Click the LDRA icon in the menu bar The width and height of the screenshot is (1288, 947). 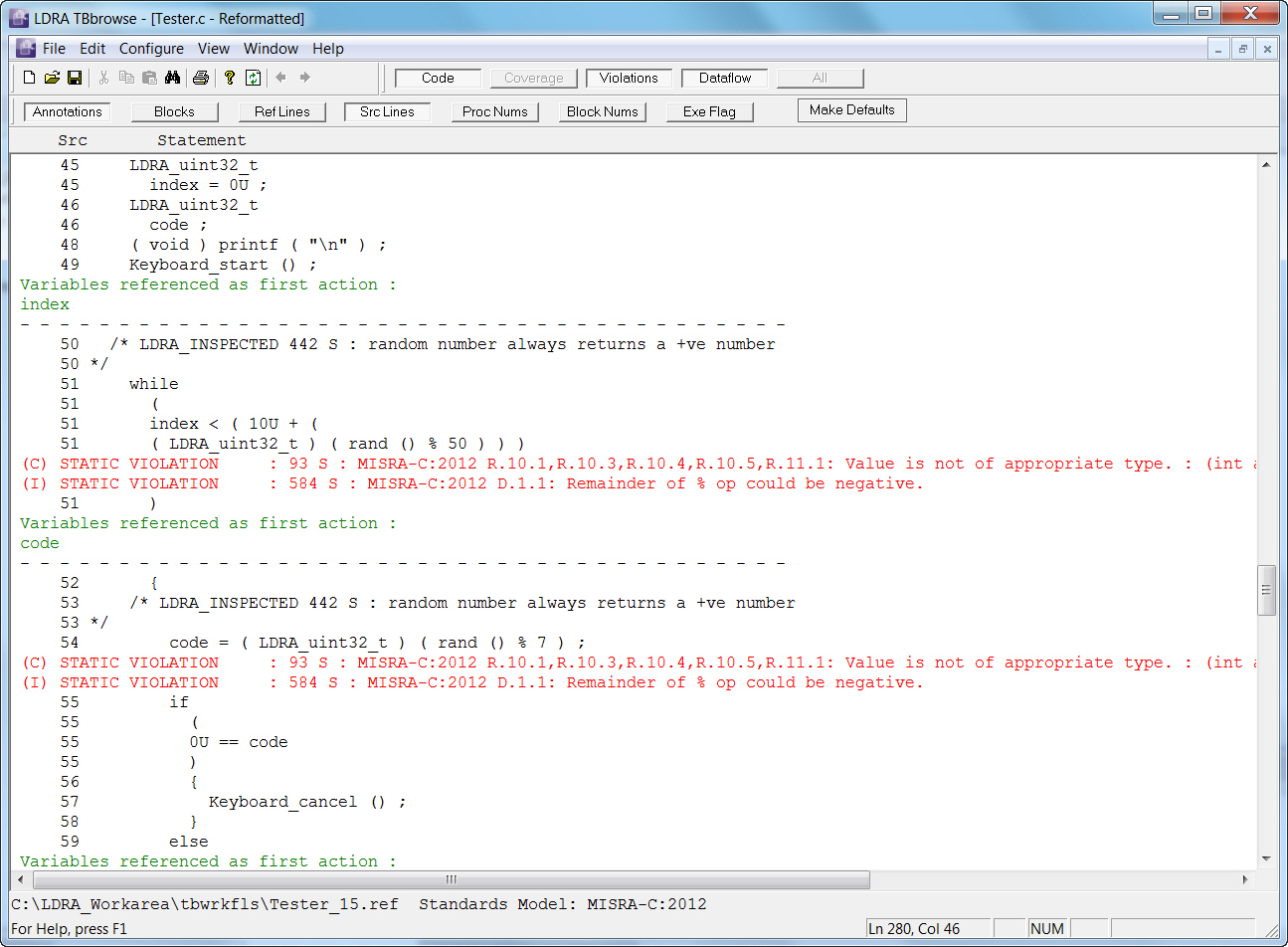[x=26, y=48]
